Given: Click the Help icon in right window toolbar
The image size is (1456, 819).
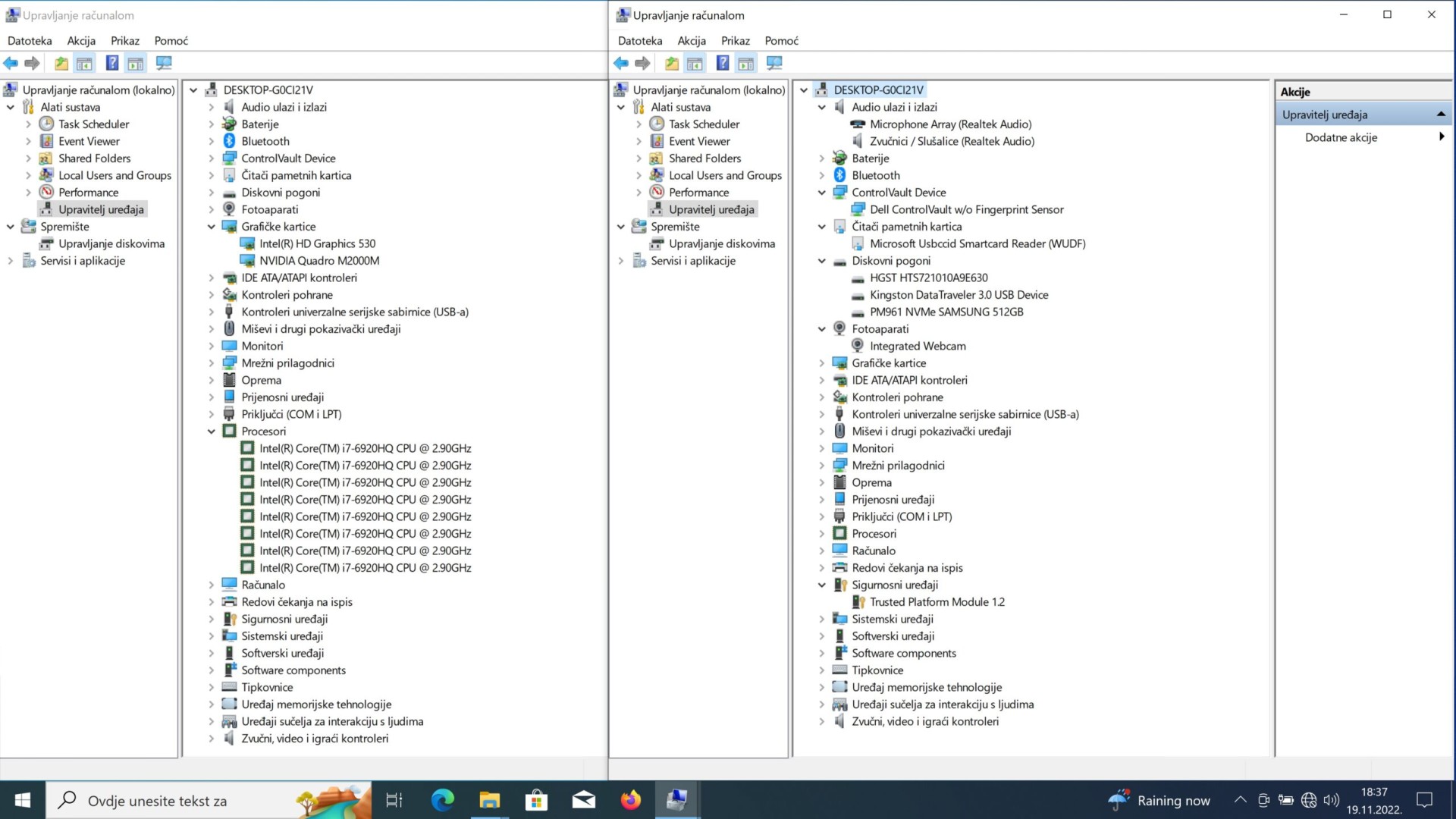Looking at the screenshot, I should click(x=723, y=63).
